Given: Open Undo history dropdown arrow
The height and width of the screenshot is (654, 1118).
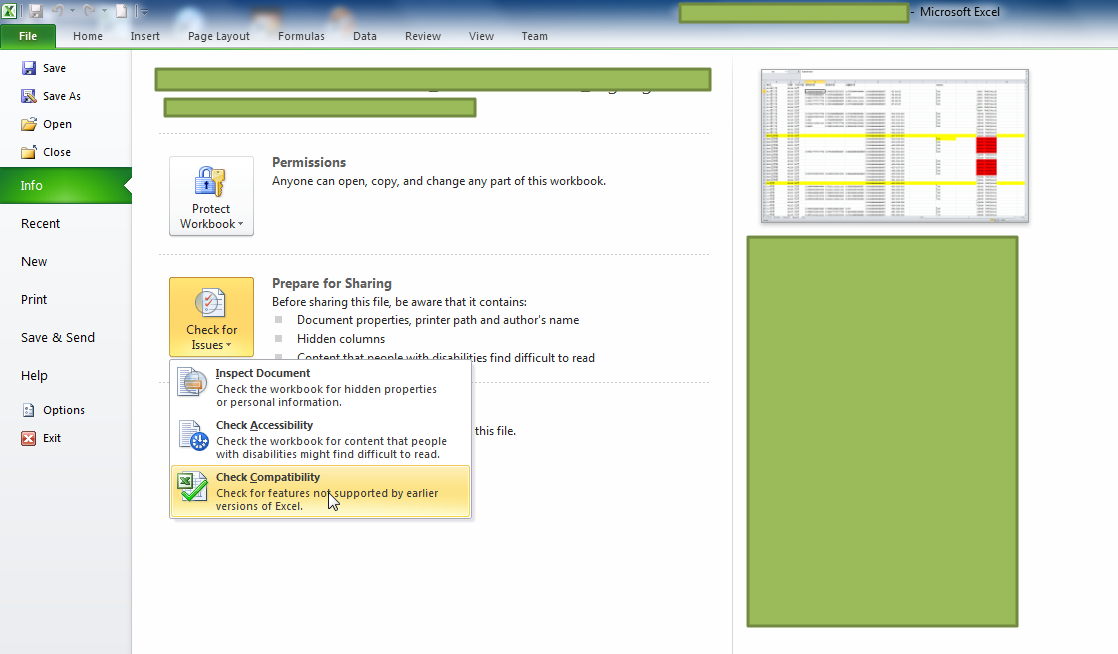Looking at the screenshot, I should 72,11.
